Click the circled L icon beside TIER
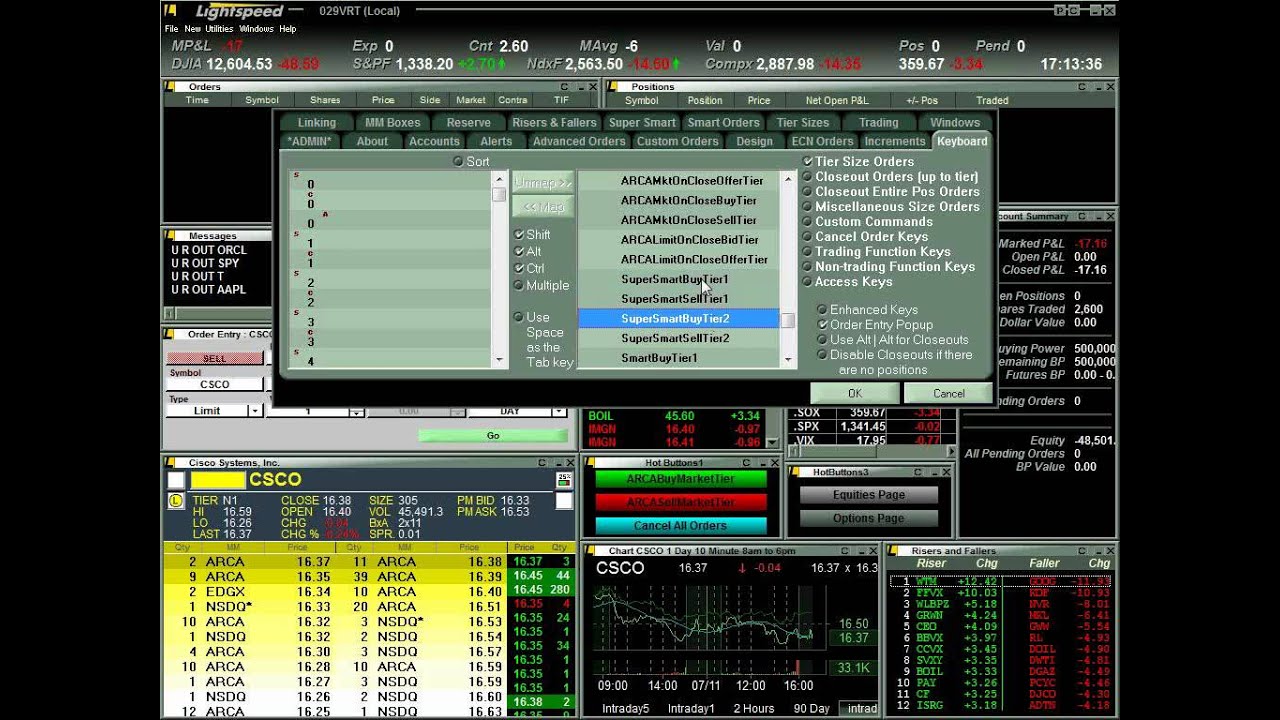The image size is (1280, 720). tap(176, 500)
